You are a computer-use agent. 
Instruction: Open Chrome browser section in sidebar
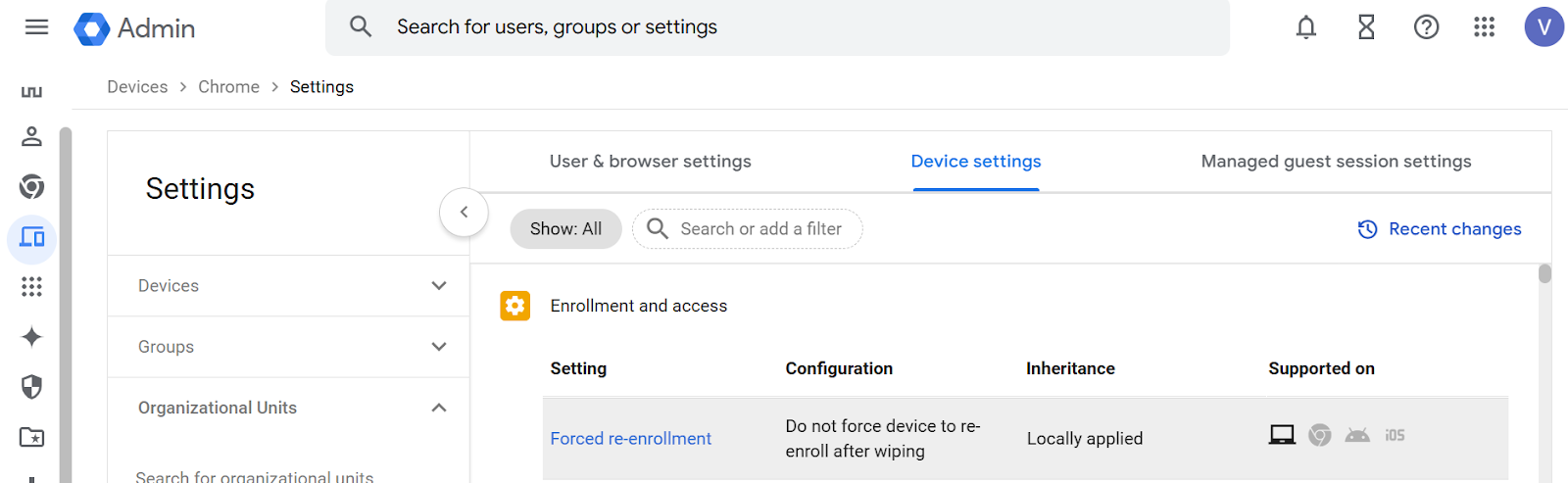(x=31, y=186)
